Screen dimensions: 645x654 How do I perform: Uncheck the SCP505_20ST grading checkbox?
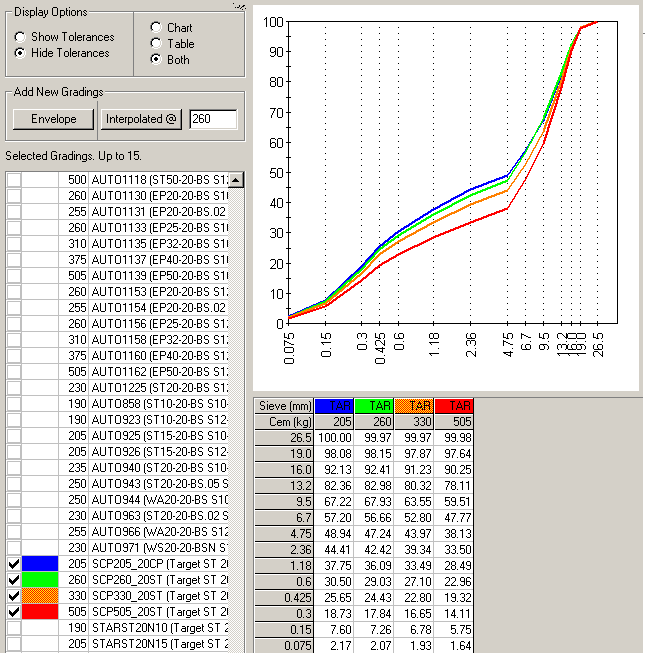coord(14,611)
